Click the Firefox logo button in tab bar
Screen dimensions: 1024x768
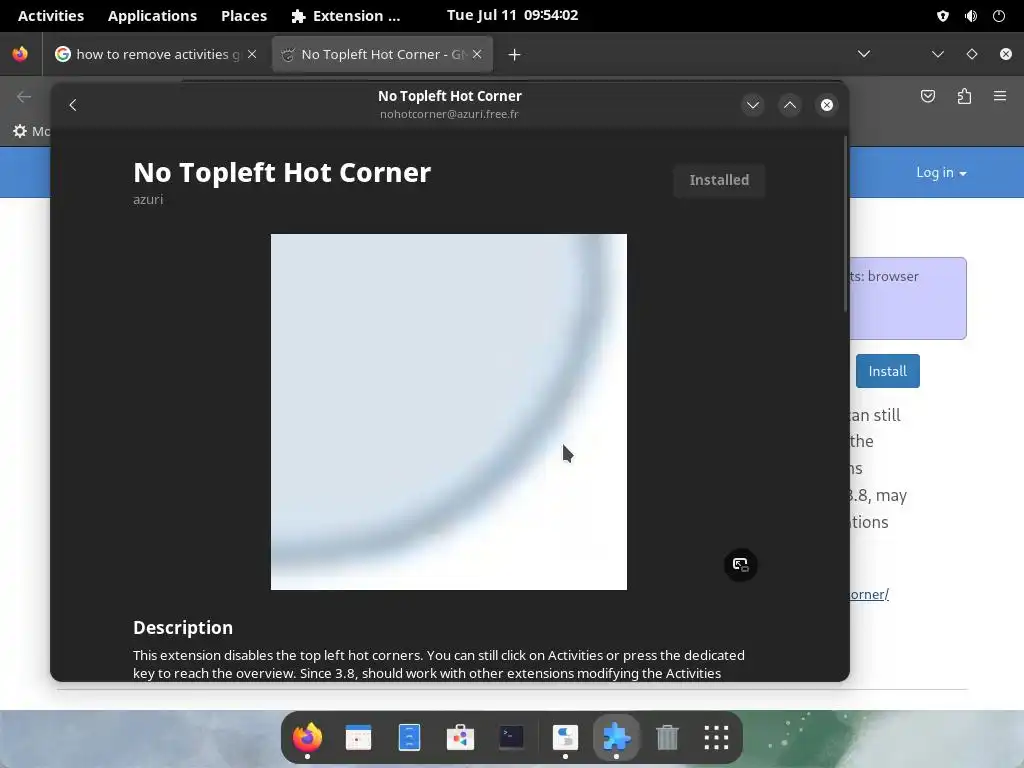pyautogui.click(x=20, y=54)
